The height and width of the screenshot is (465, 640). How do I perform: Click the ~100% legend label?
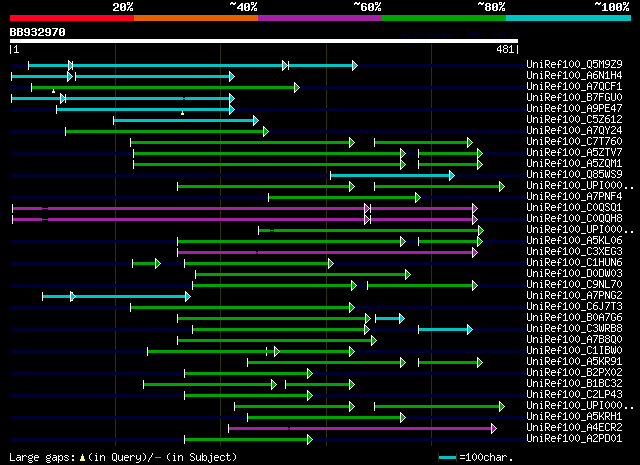click(x=611, y=7)
